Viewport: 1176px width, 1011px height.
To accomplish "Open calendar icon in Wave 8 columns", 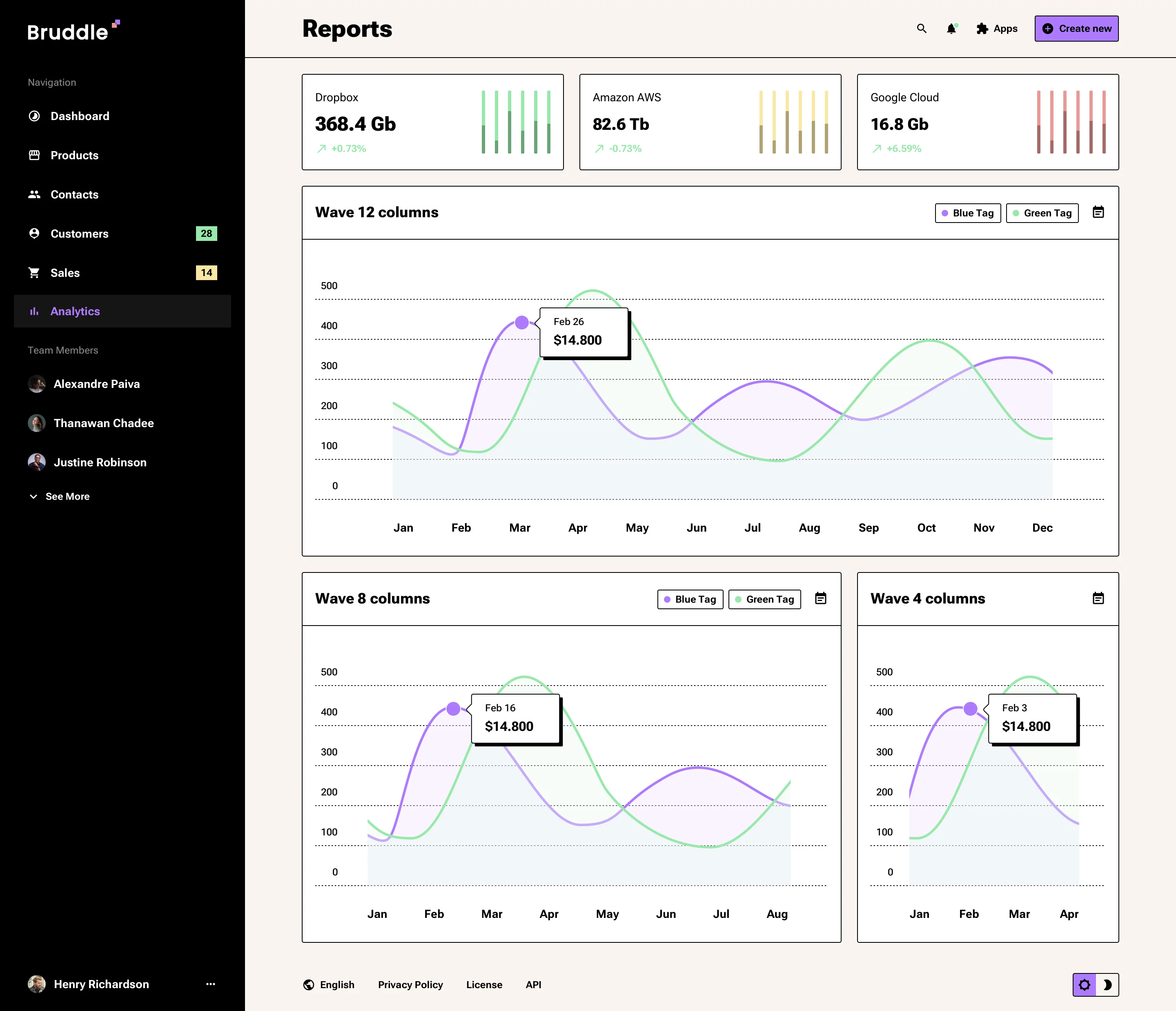I will [x=821, y=598].
